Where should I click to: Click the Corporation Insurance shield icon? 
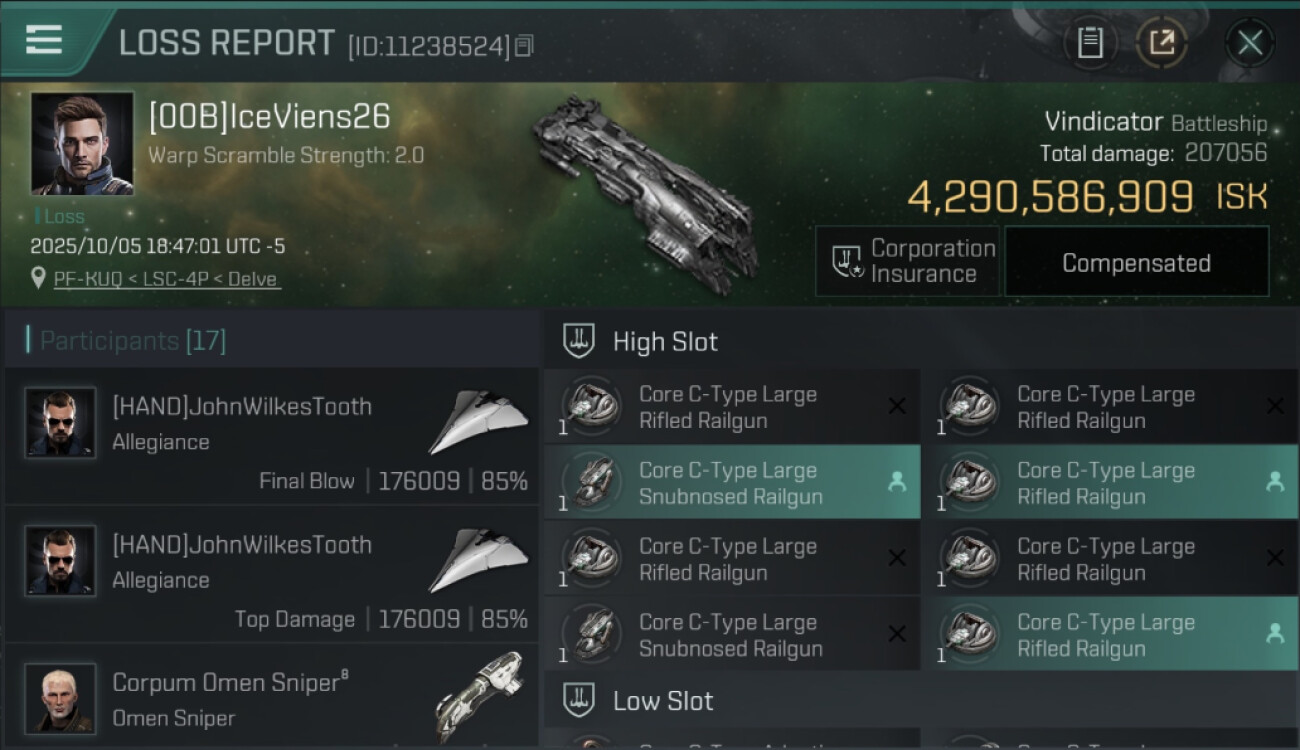coord(847,262)
